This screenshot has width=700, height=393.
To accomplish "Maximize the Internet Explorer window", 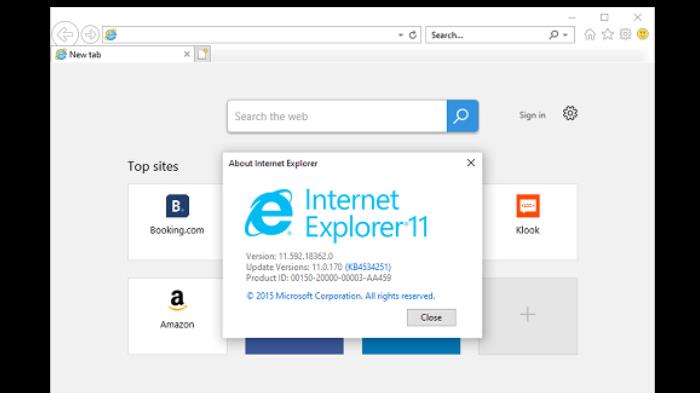I will click(x=604, y=17).
